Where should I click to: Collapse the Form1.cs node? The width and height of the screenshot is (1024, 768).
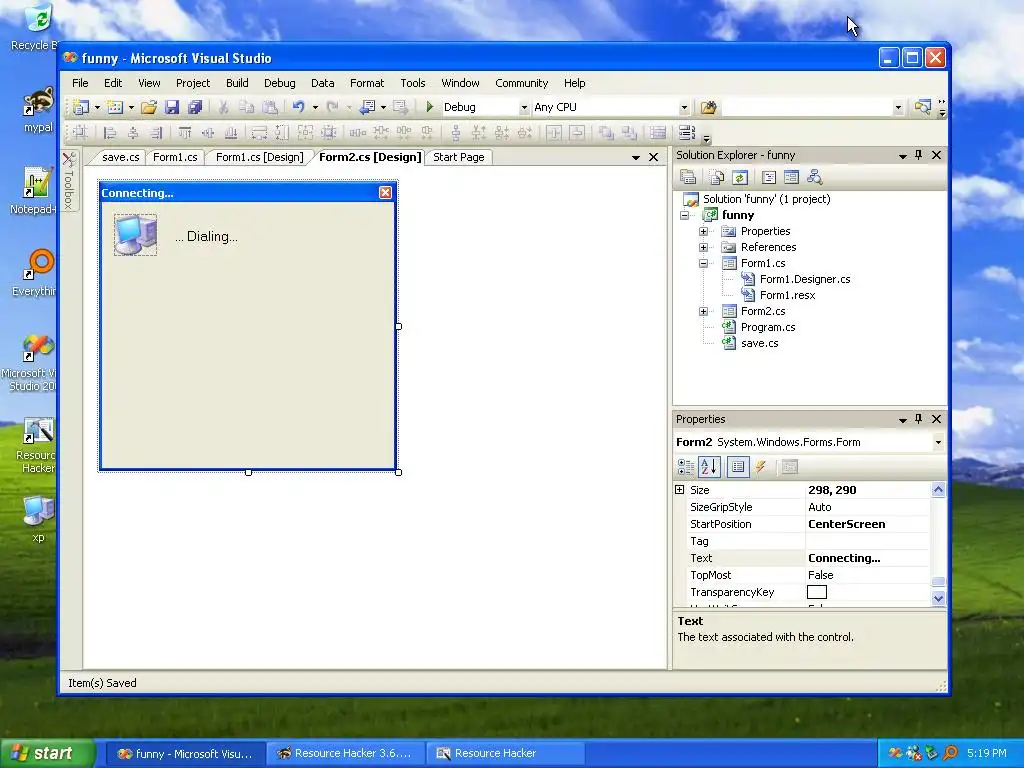click(x=703, y=263)
